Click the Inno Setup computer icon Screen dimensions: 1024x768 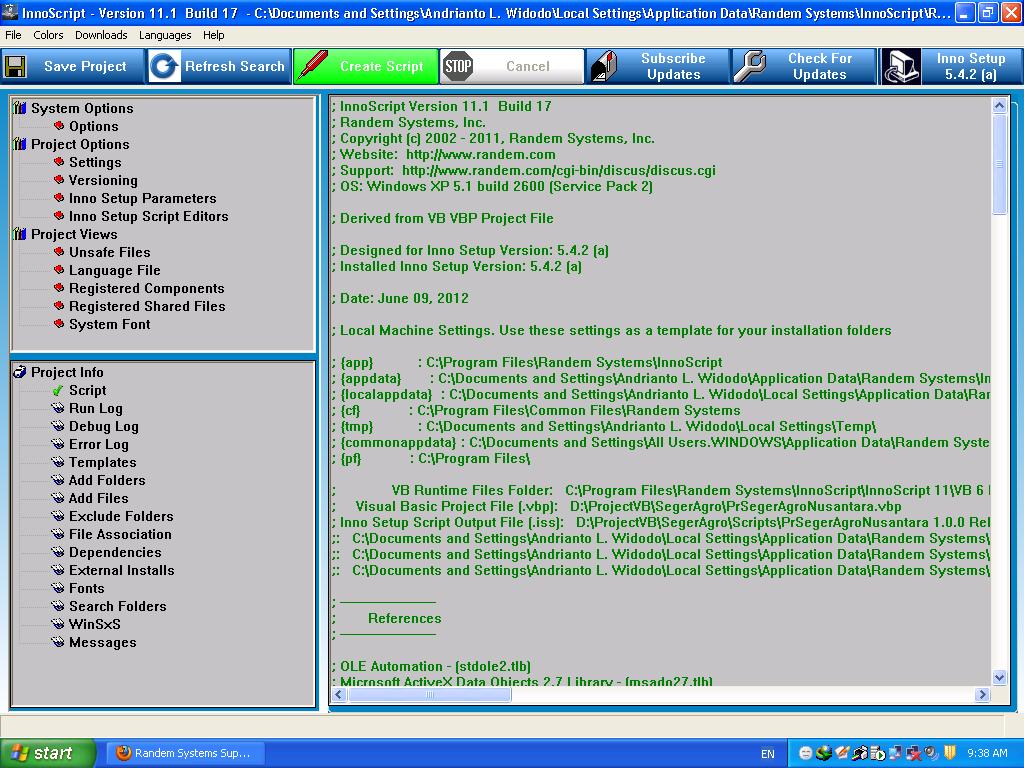coord(901,67)
